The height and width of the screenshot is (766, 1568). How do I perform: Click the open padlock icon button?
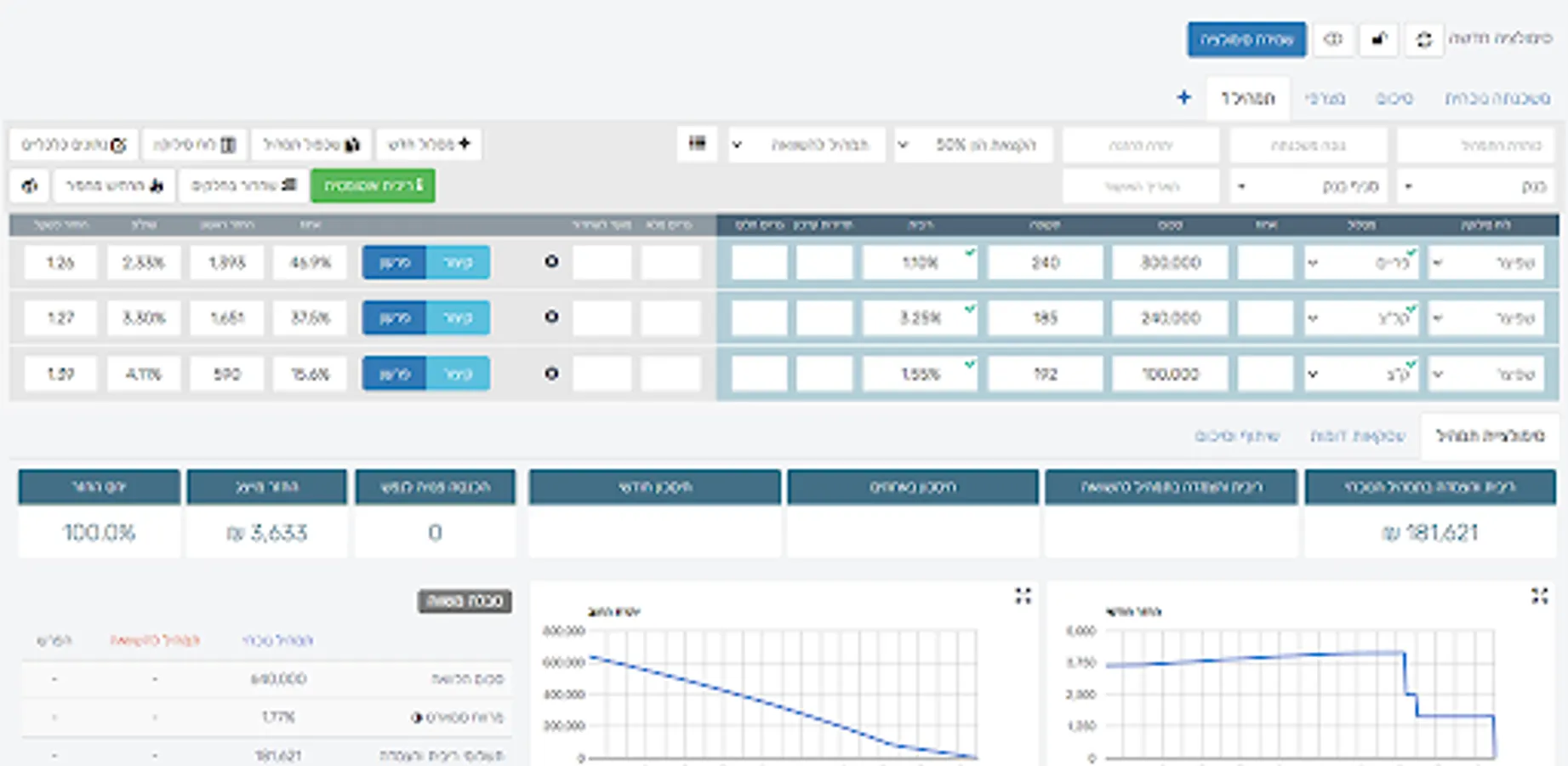[1378, 40]
